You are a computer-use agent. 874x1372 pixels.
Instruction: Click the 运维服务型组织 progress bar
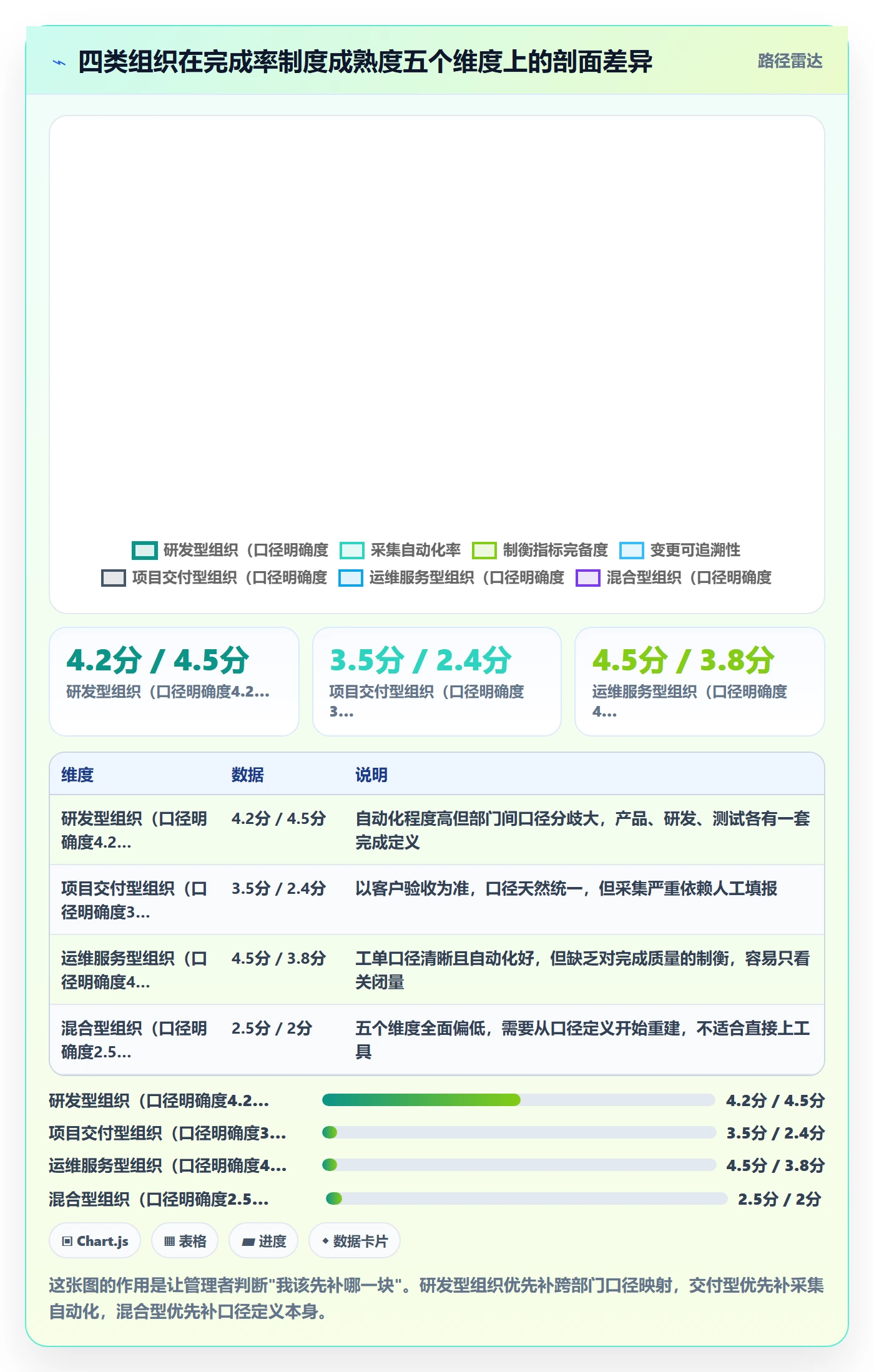pos(519,1165)
